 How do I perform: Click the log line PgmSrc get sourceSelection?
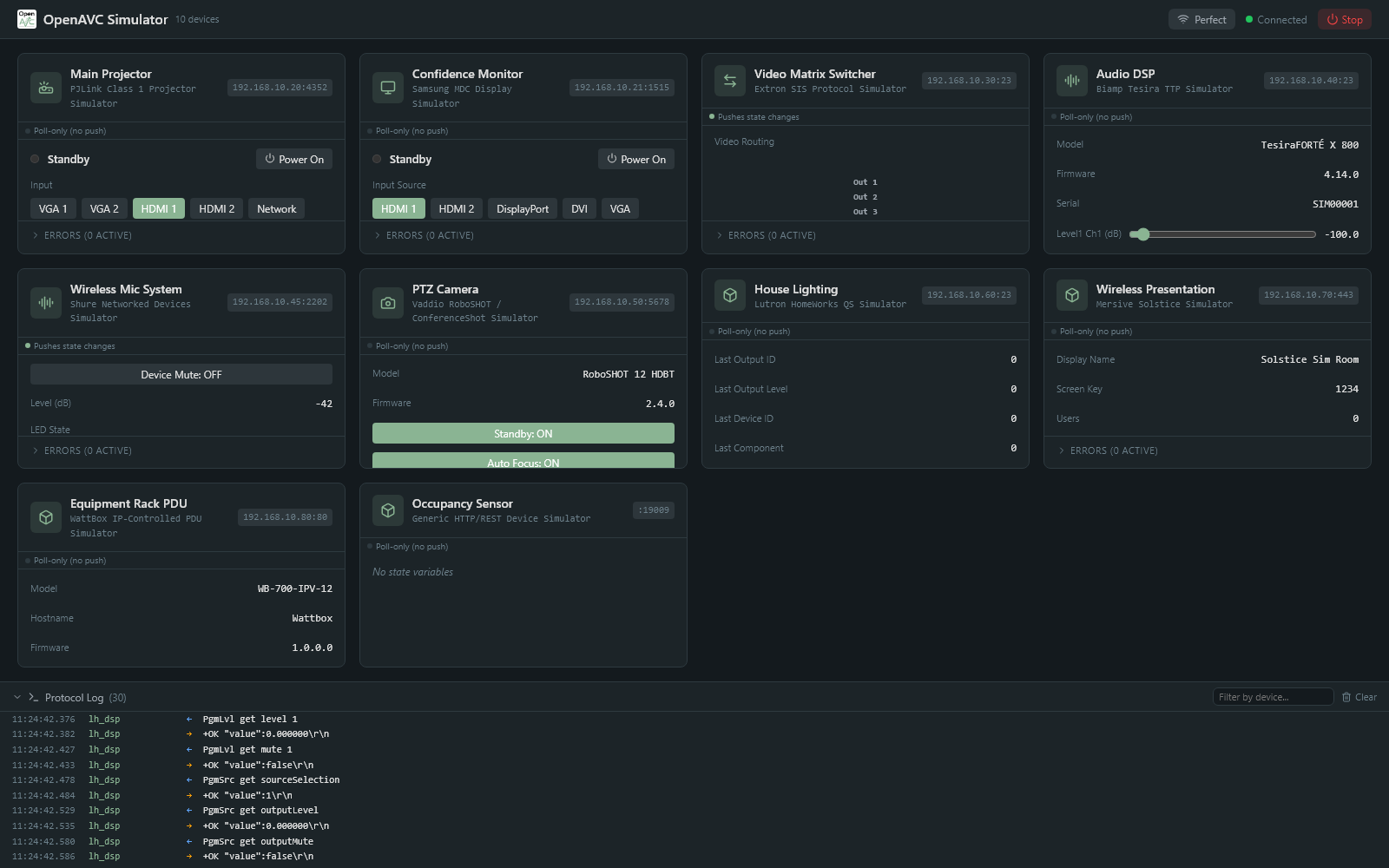pos(271,779)
